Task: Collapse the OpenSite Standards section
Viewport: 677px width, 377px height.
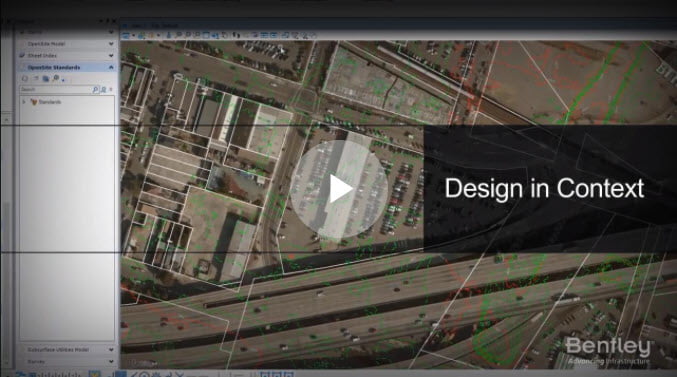Action: [111, 67]
